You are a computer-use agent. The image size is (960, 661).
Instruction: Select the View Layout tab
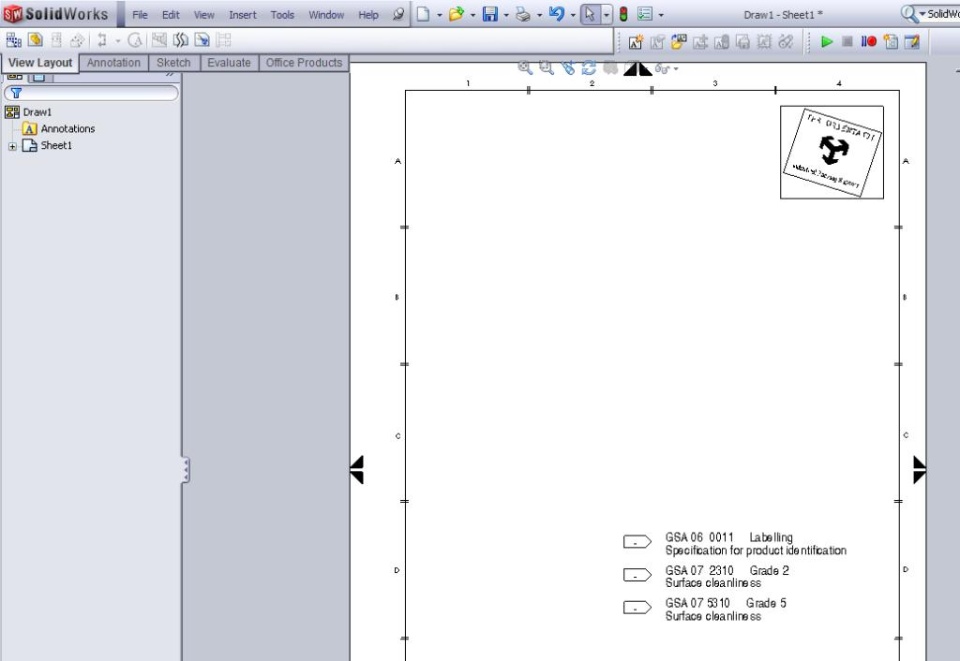pyautogui.click(x=40, y=62)
